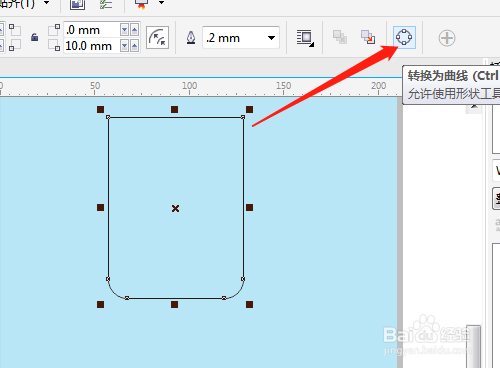
Task: Click the Convert to Curves icon
Action: (404, 37)
